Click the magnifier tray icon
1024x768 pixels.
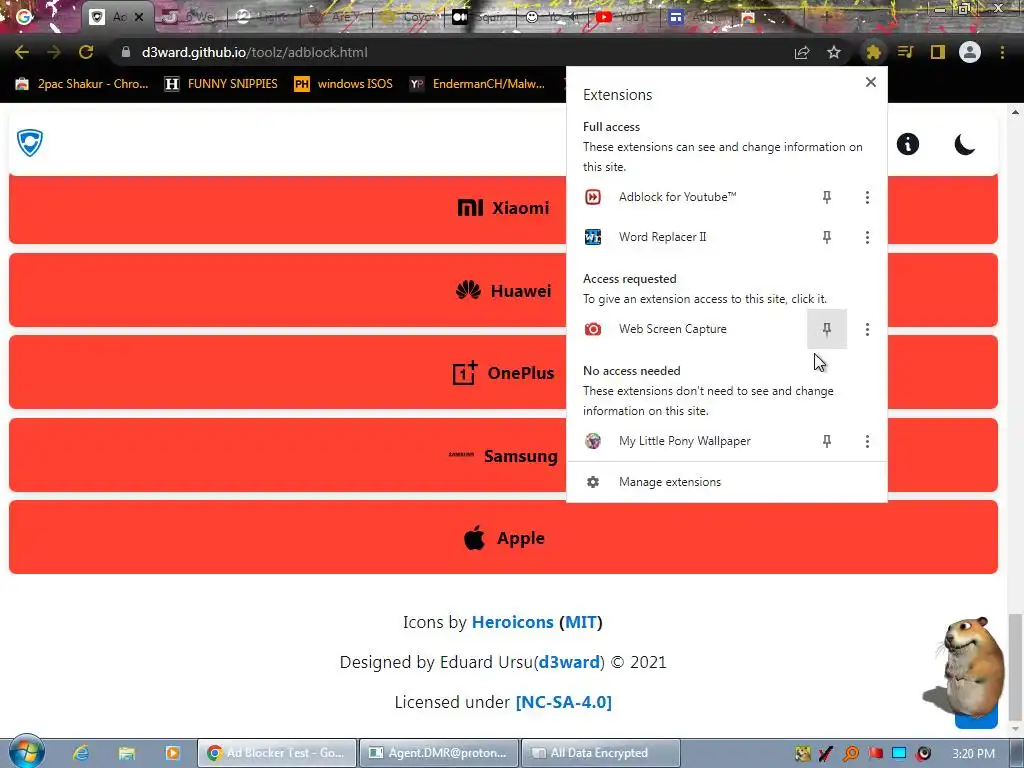(x=851, y=754)
